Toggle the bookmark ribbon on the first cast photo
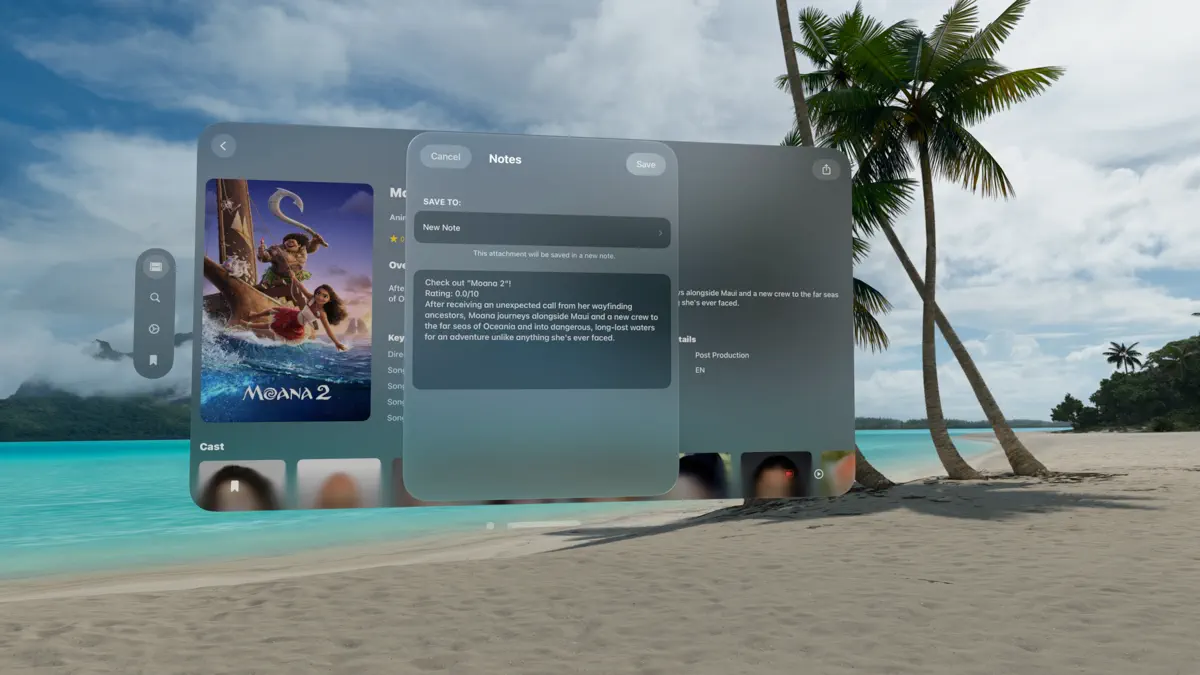The width and height of the screenshot is (1200, 675). click(232, 486)
